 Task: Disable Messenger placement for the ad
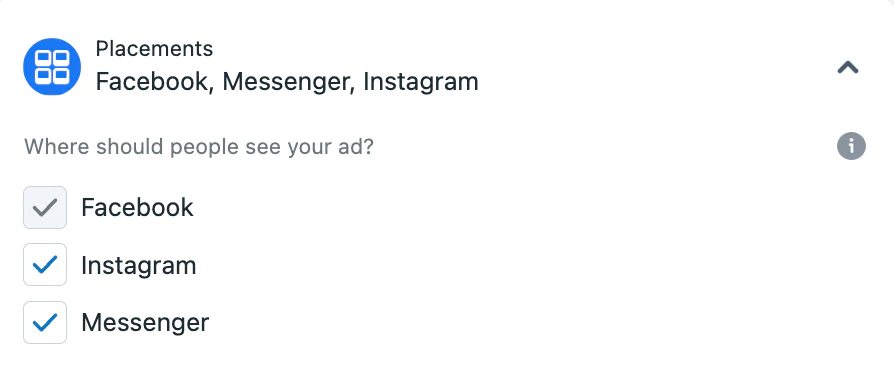coord(45,323)
